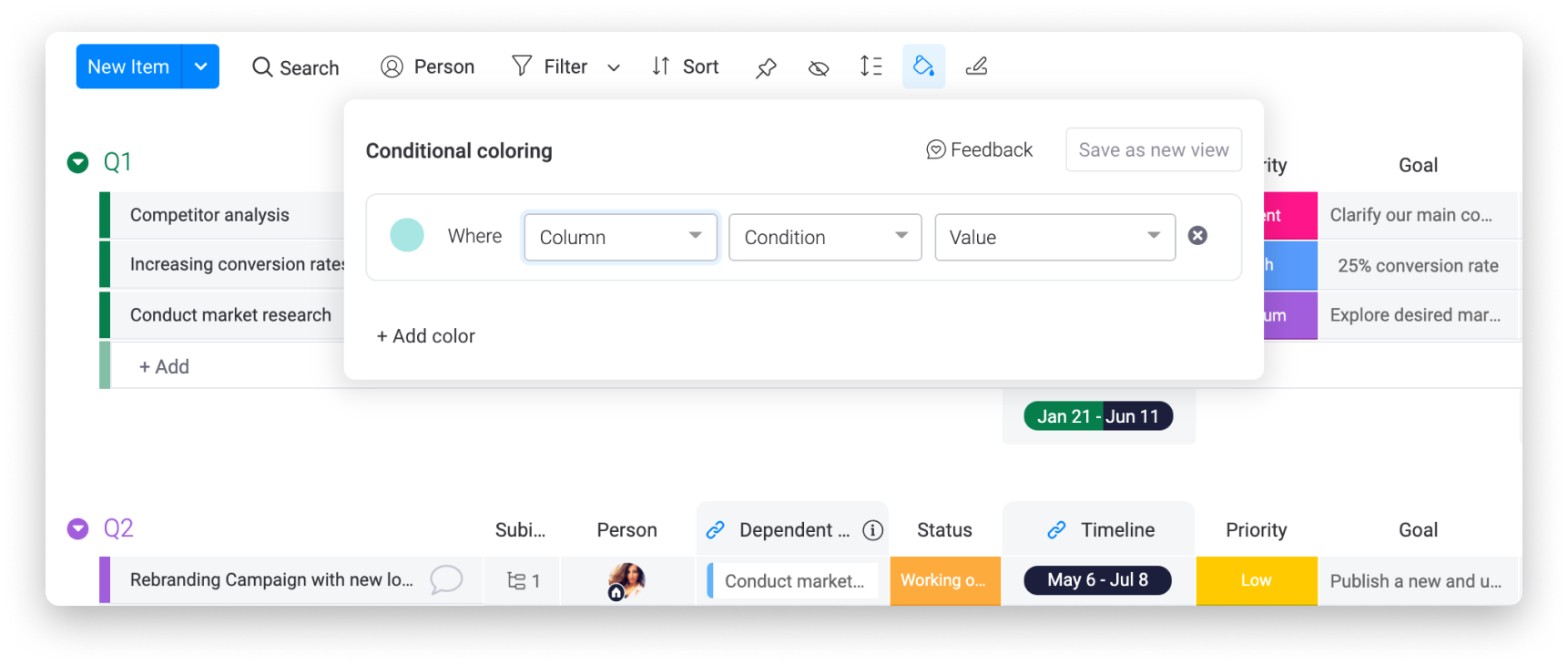Open the New Item dropdown arrow
Image resolution: width=1568 pixels, height=665 pixels.
(201, 66)
